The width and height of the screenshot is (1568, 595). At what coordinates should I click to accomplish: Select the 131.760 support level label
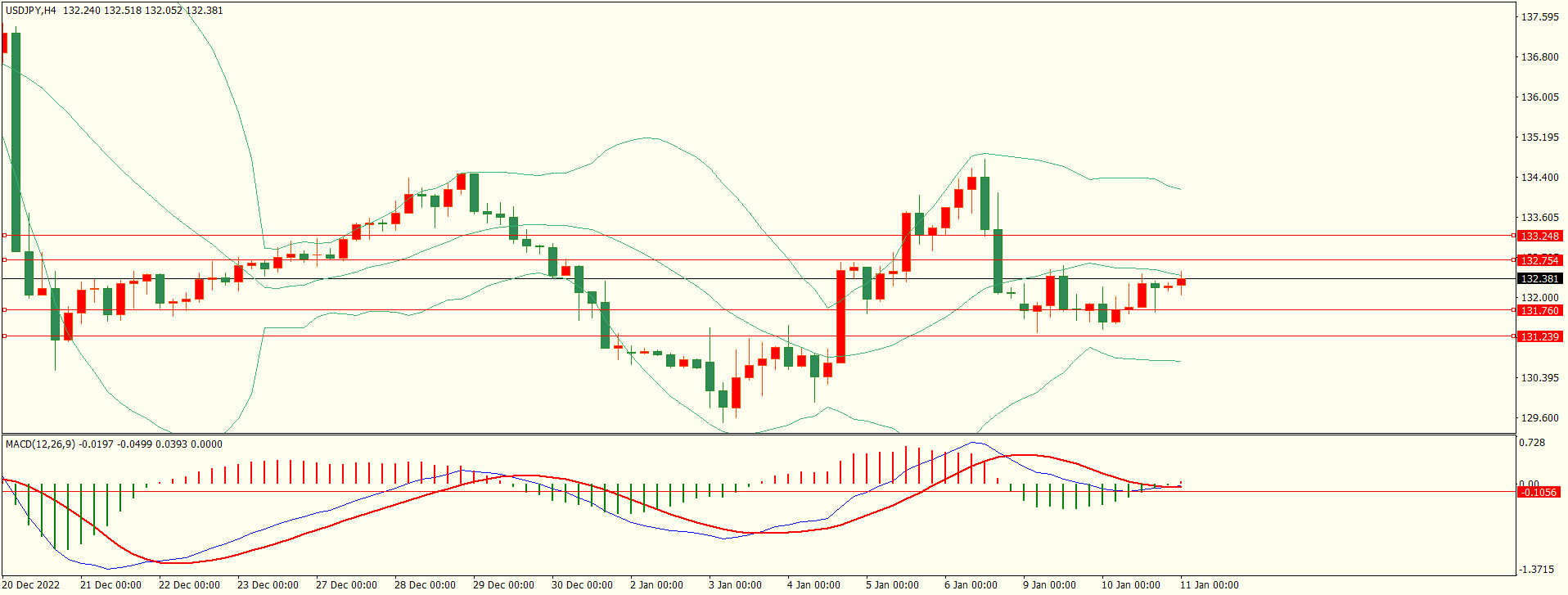click(x=1539, y=310)
